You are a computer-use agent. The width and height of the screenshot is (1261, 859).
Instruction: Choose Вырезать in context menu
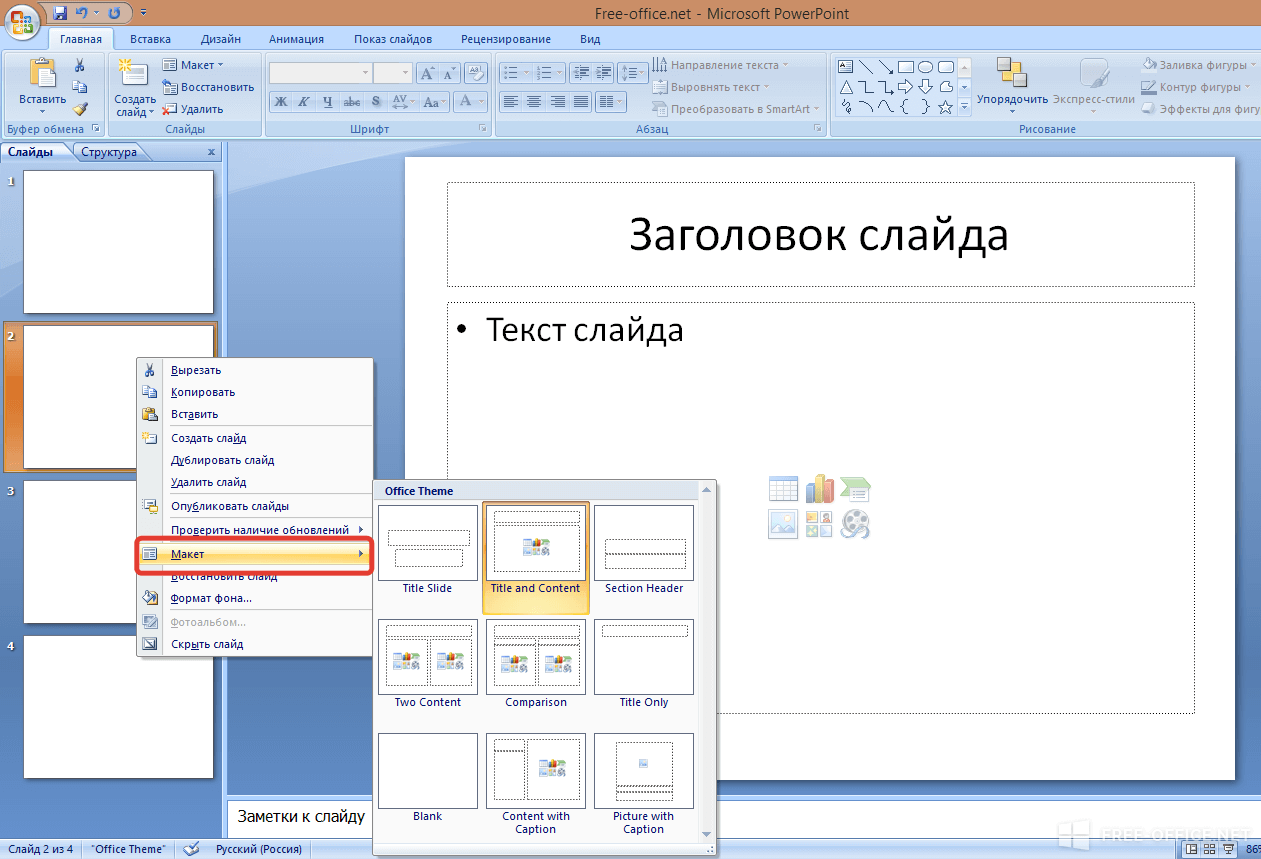pyautogui.click(x=254, y=370)
